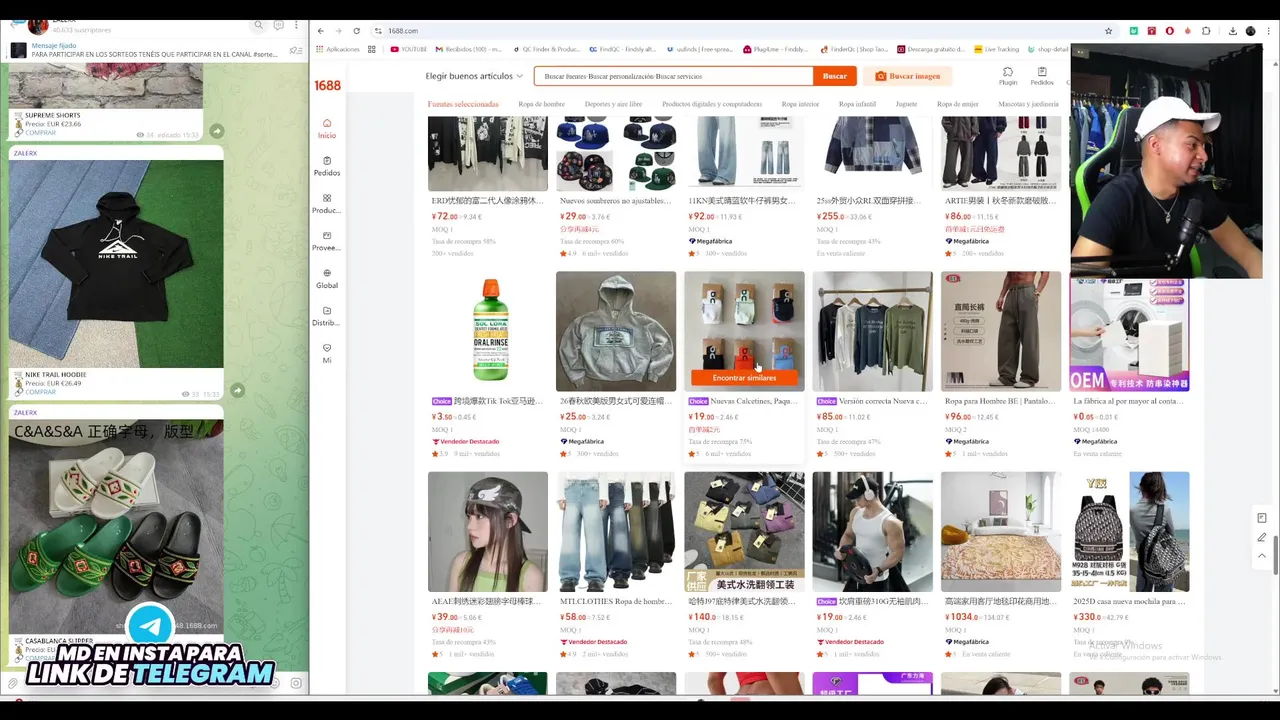Open the Juguete category
Screen dimensions: 1280x720
point(906,104)
